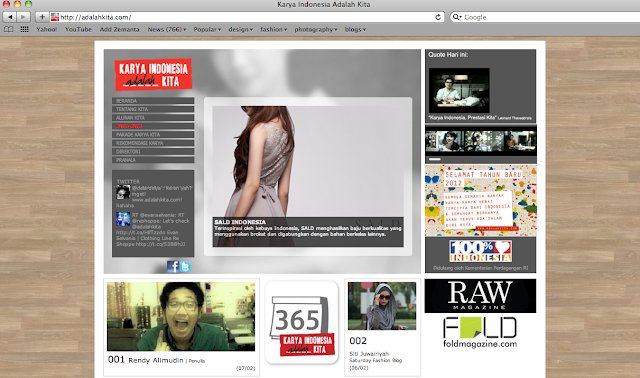Click the second tweet's blue avatar

(x=123, y=219)
